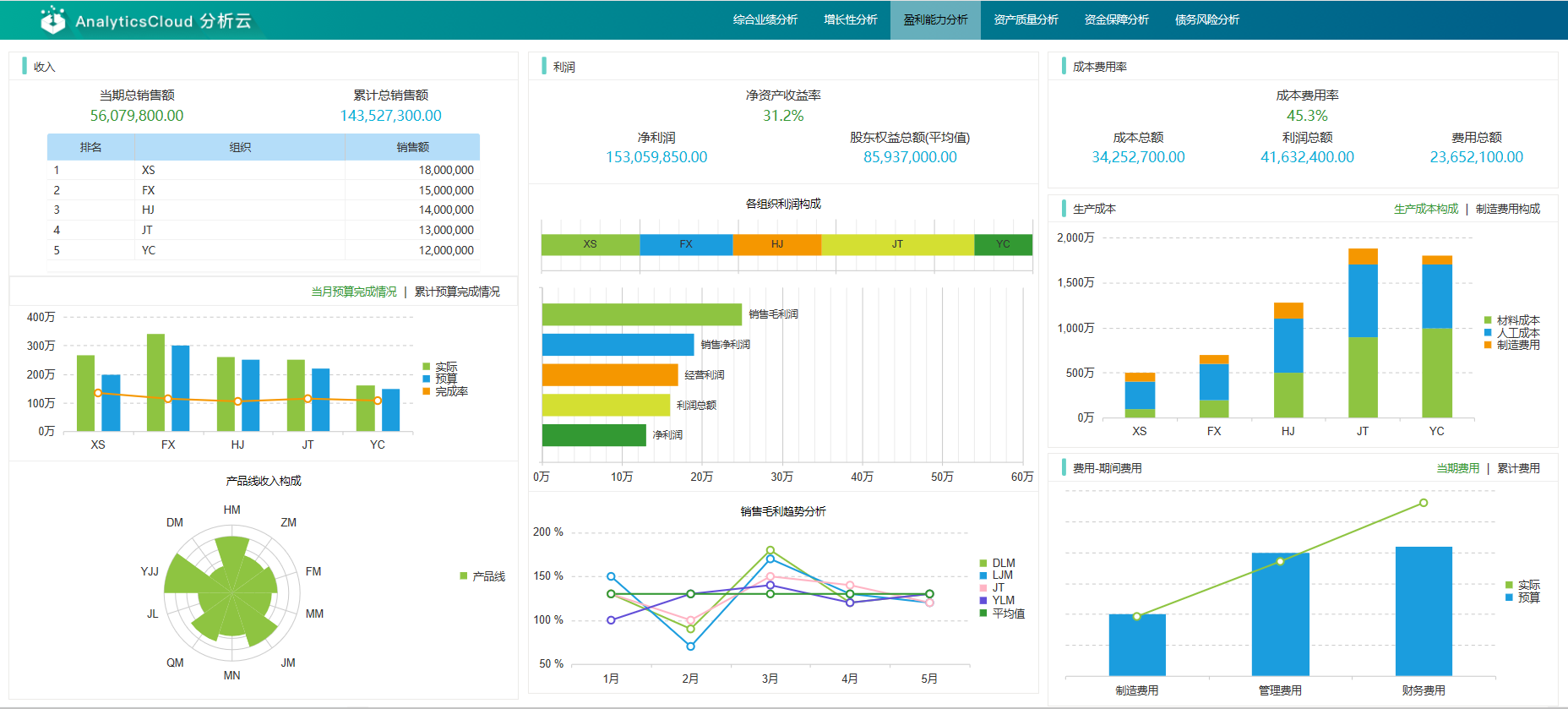
Task: Click the 制造费用 blue bar in expenses chart
Action: click(x=1137, y=645)
